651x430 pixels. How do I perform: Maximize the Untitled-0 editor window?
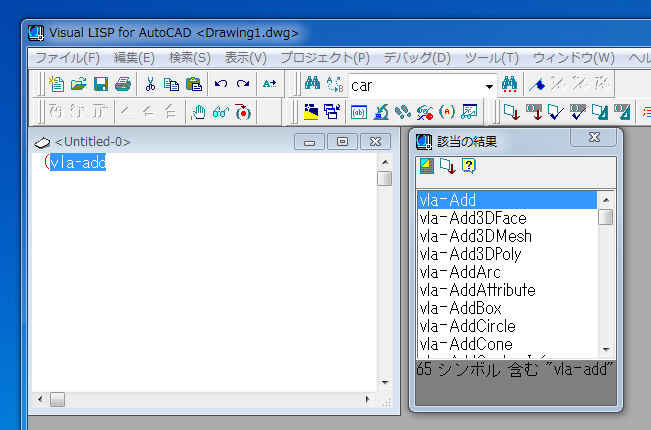point(342,142)
